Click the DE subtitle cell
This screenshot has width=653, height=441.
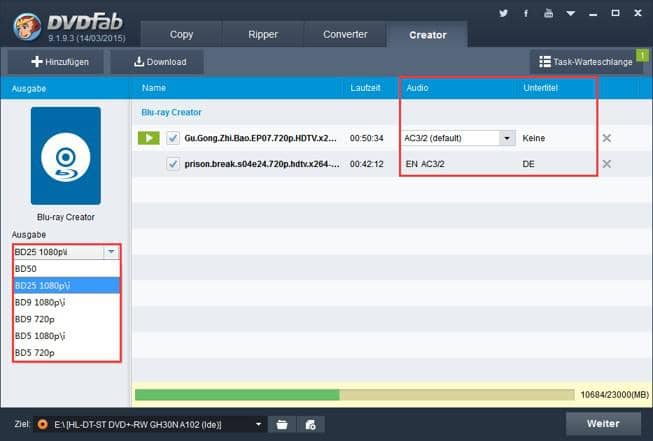point(528,164)
